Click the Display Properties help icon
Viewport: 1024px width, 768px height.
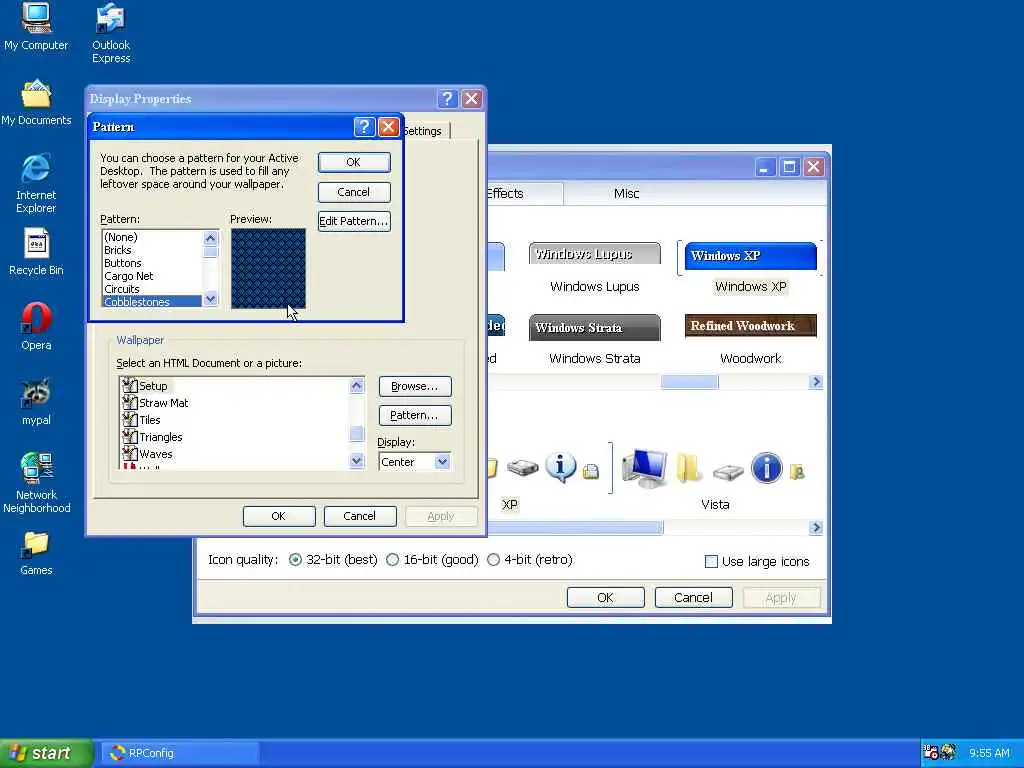pyautogui.click(x=447, y=99)
